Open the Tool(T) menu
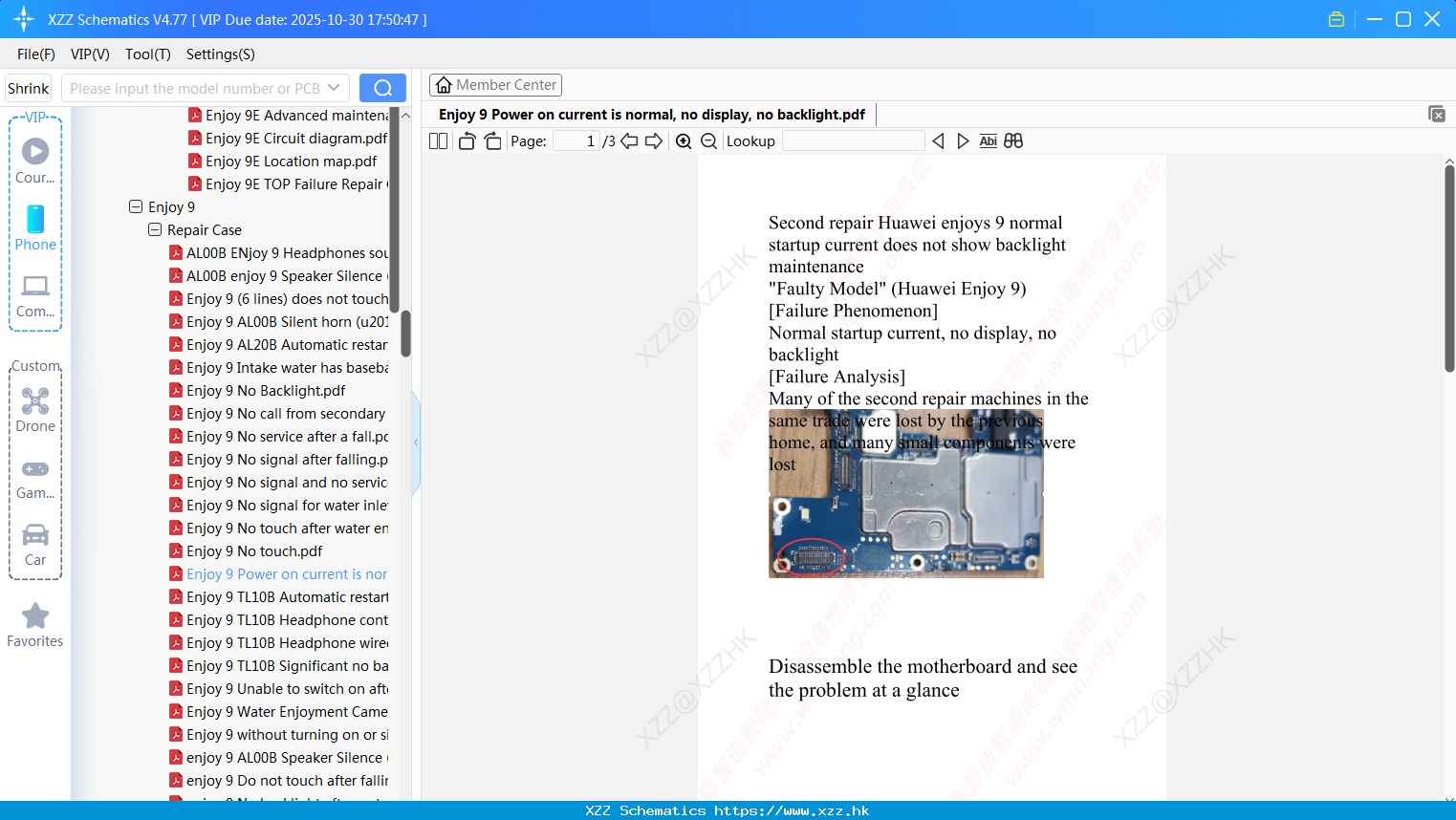1456x820 pixels. click(148, 54)
